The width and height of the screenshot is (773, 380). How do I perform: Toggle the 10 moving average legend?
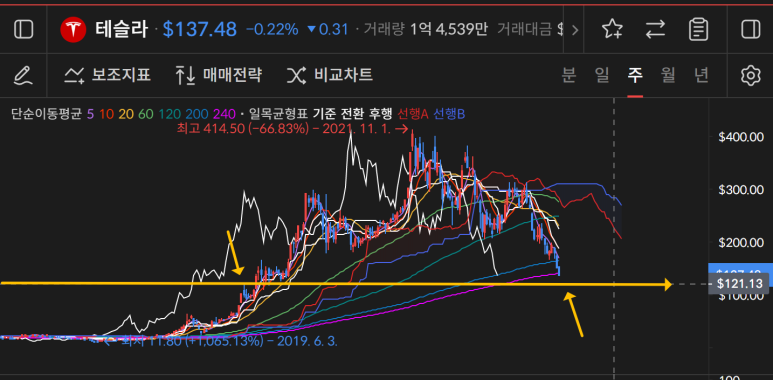point(106,114)
